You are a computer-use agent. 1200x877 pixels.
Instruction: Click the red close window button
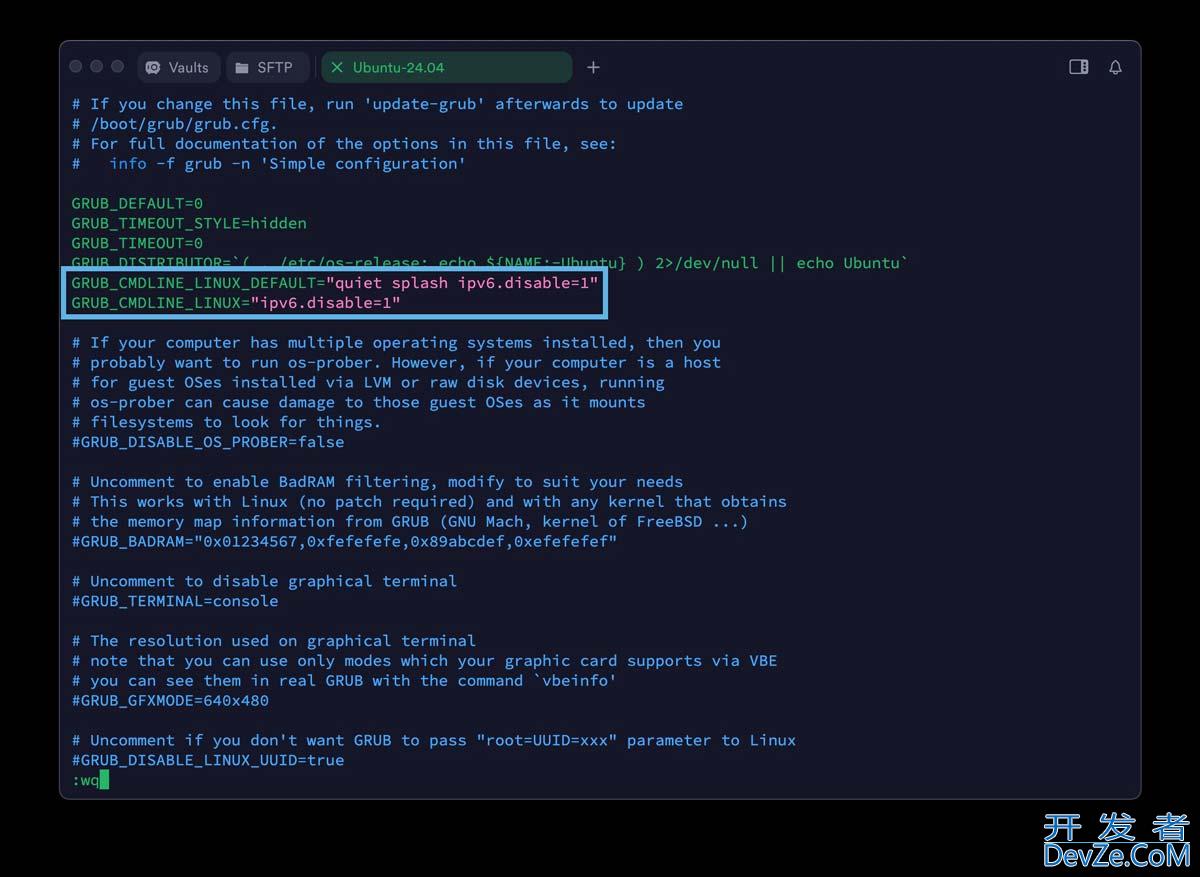(76, 67)
